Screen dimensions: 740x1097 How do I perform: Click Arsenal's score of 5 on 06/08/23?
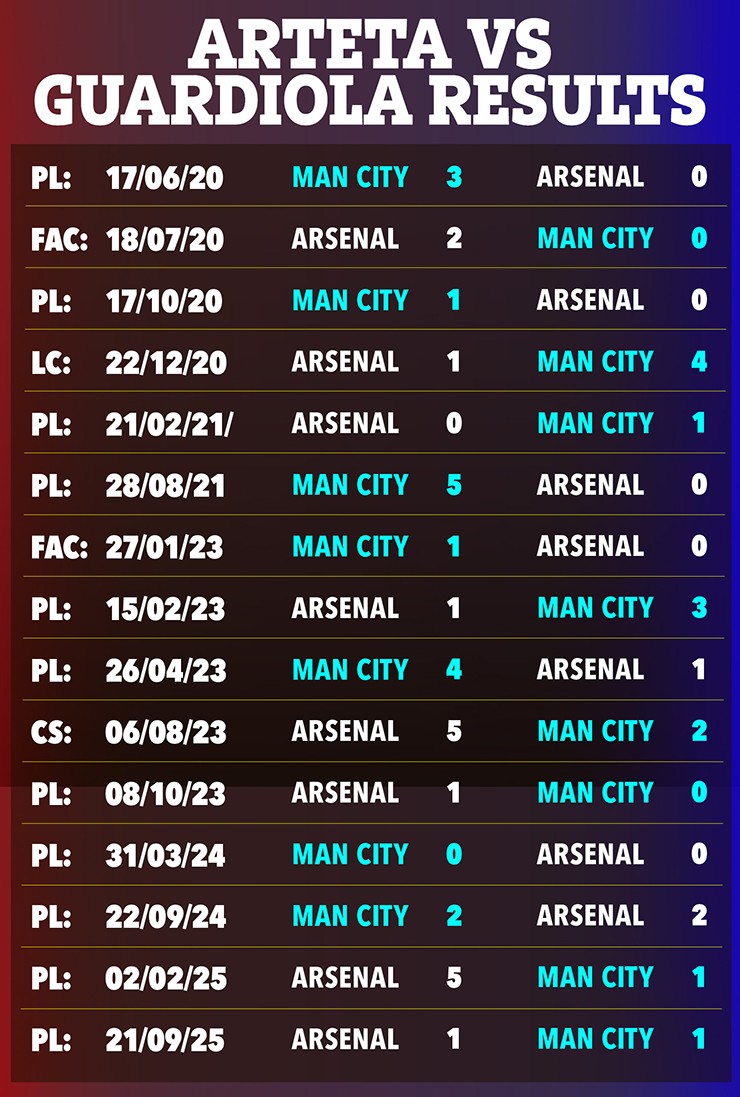[x=454, y=731]
